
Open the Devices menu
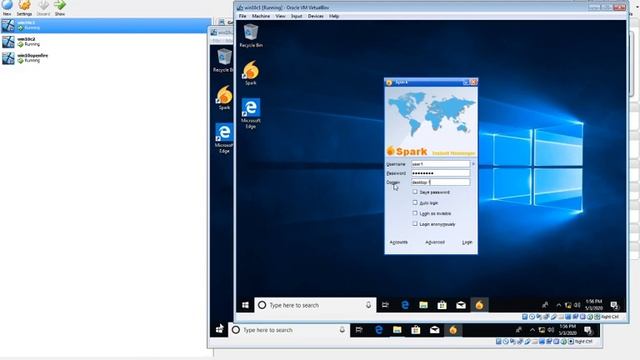[316, 16]
